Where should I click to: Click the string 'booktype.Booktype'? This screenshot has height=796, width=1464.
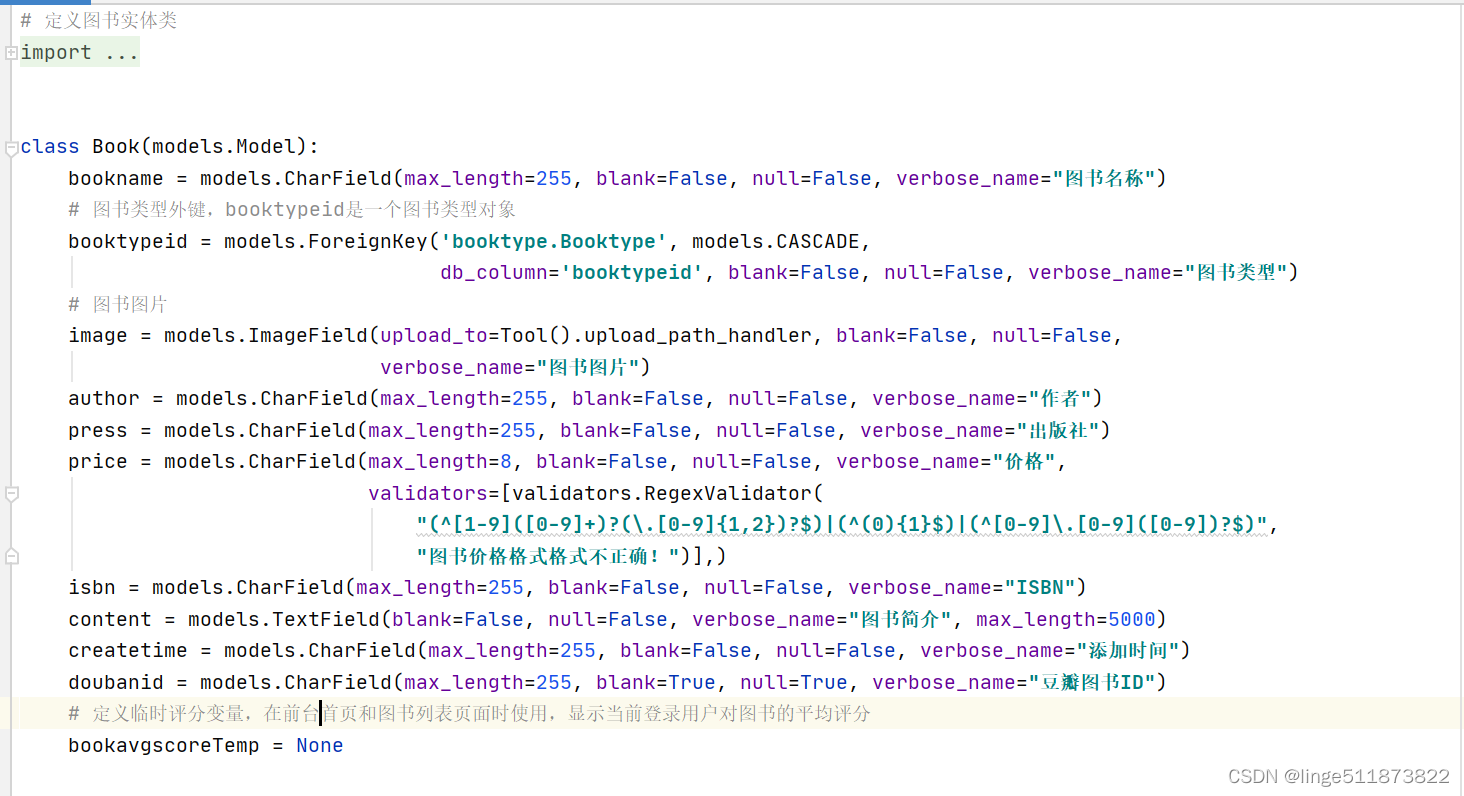(555, 241)
